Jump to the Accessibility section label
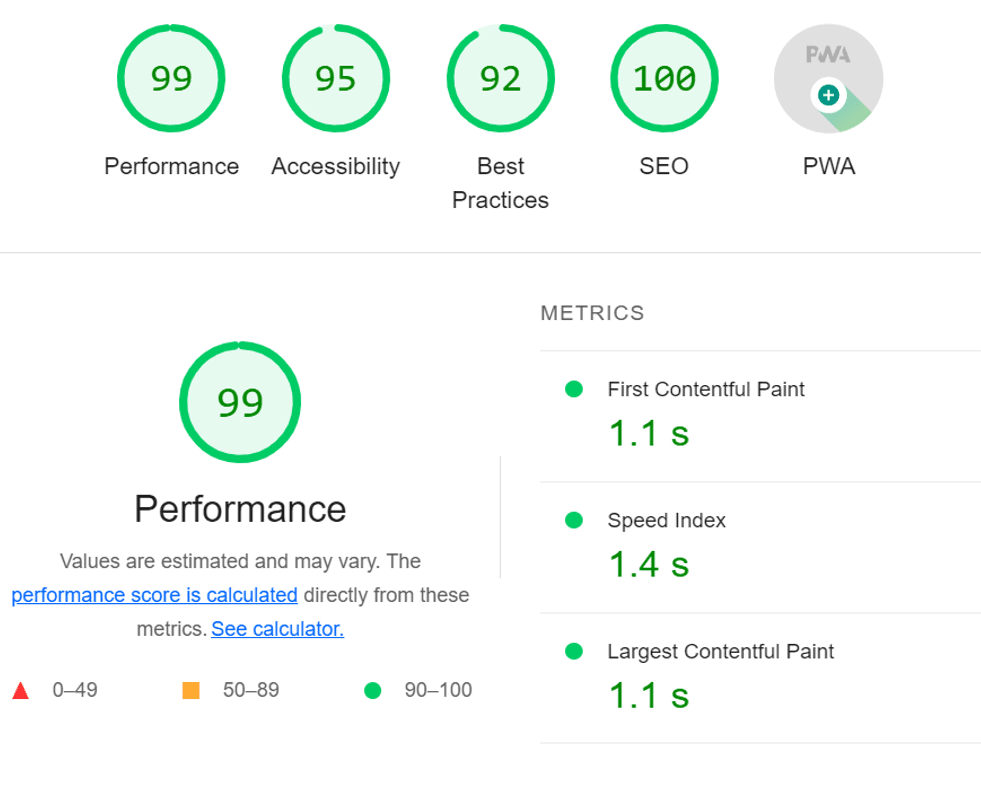The height and width of the screenshot is (789, 981). pos(335,166)
